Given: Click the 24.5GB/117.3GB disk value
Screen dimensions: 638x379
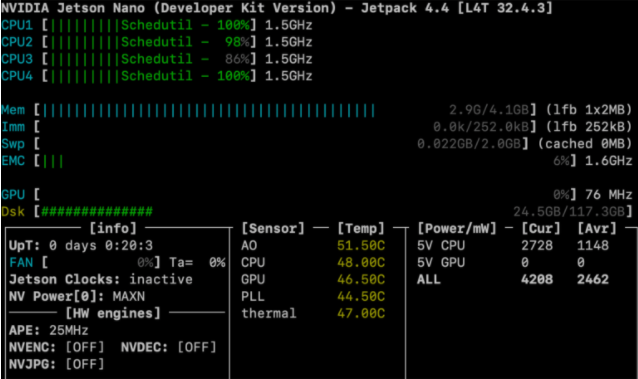Looking at the screenshot, I should [569, 212].
